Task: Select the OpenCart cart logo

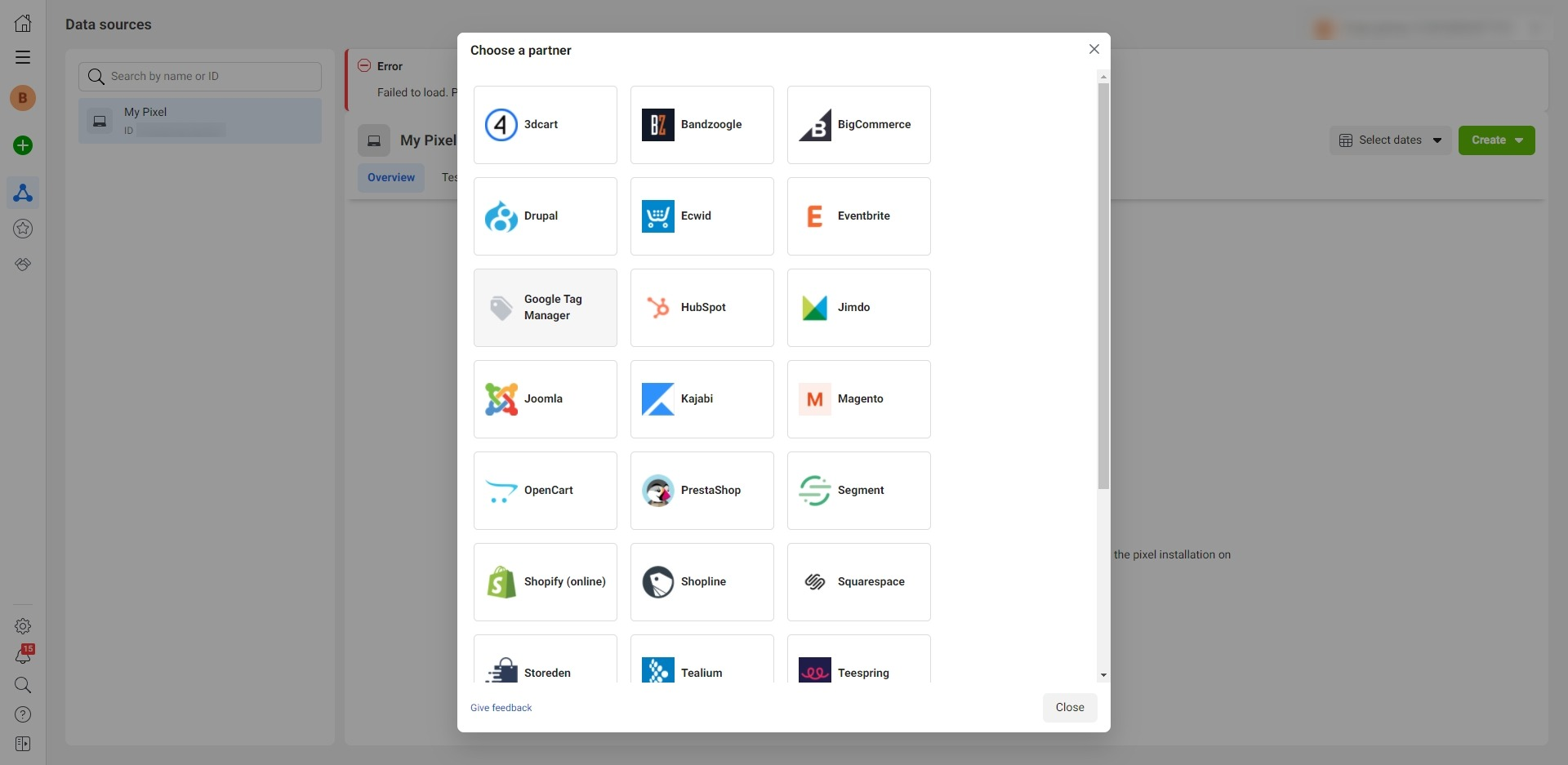Action: 501,491
